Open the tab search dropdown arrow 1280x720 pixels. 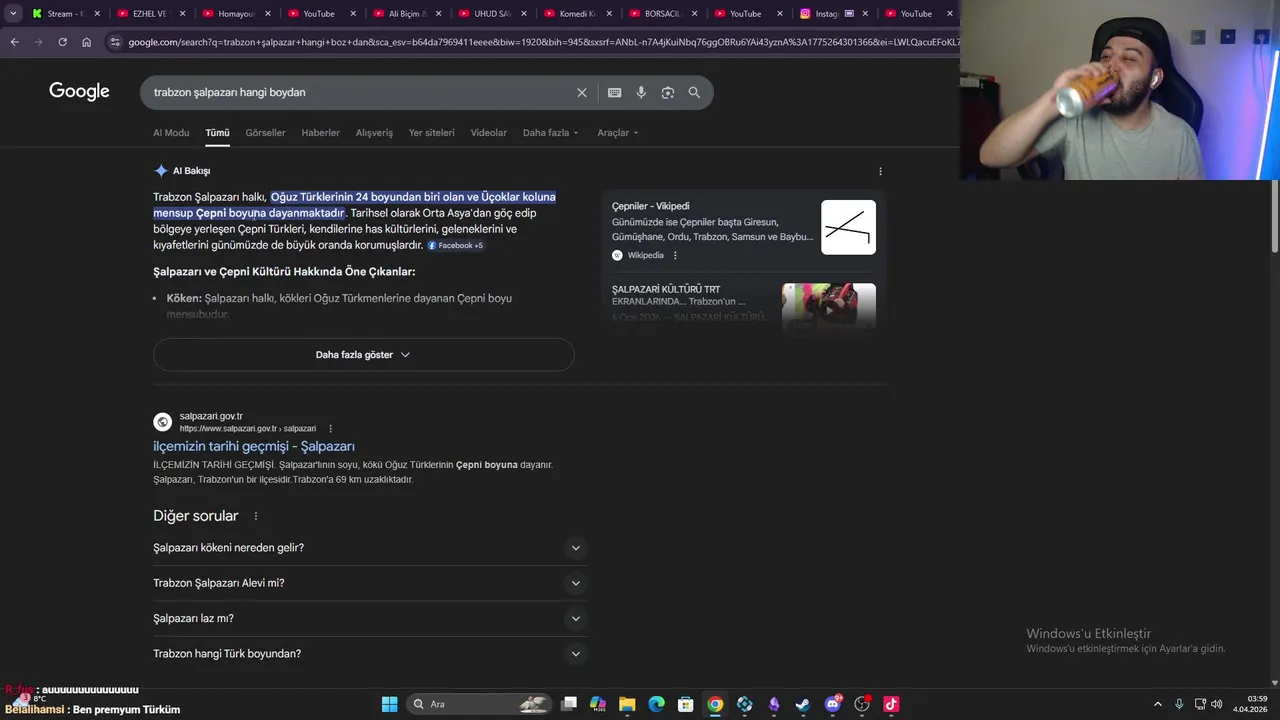[13, 14]
